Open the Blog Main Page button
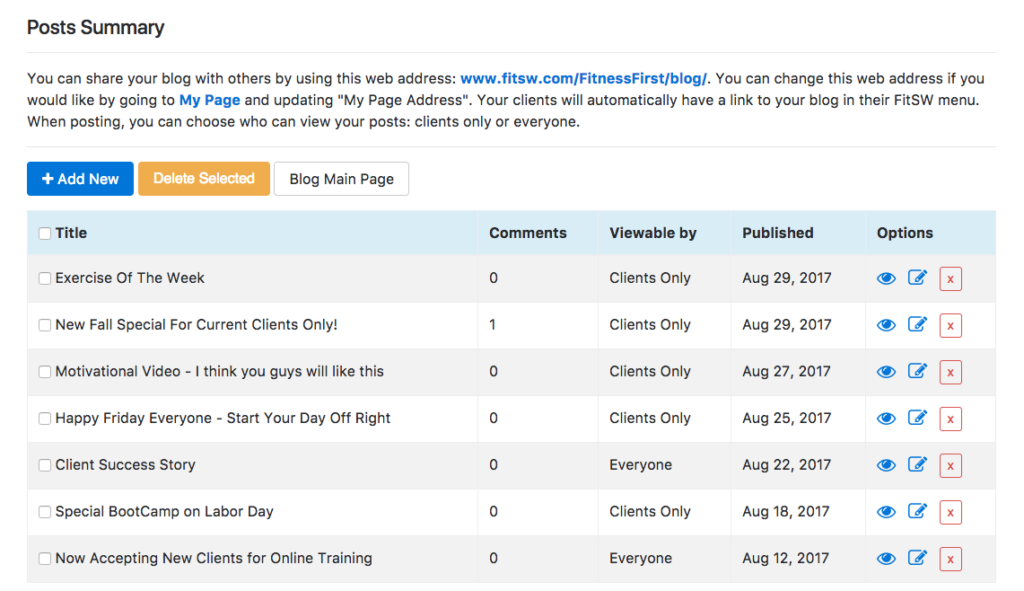Screen dimensions: 1024x591 (342, 179)
